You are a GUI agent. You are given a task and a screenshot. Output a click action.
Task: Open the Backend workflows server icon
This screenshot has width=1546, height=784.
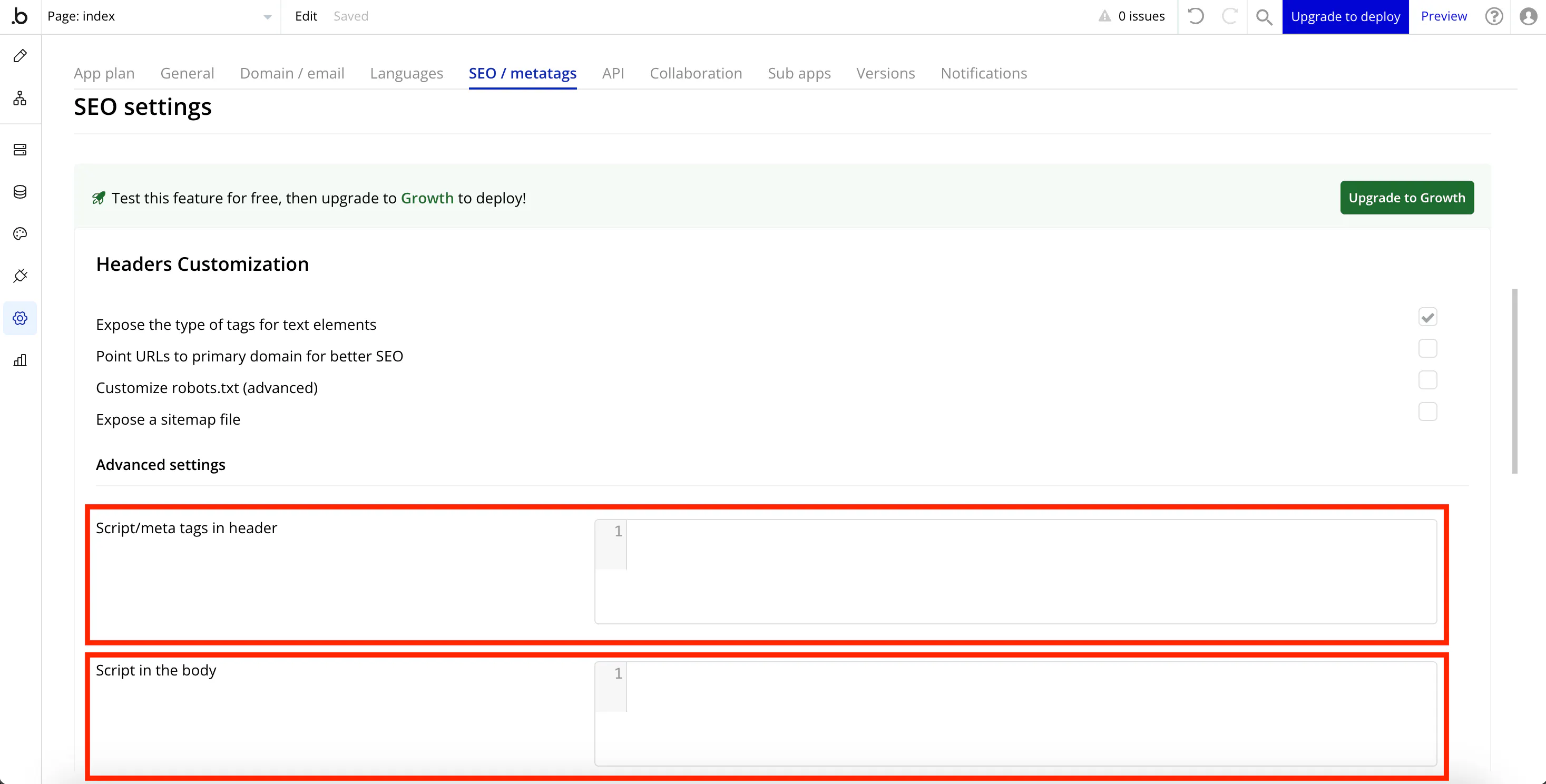pyautogui.click(x=20, y=150)
